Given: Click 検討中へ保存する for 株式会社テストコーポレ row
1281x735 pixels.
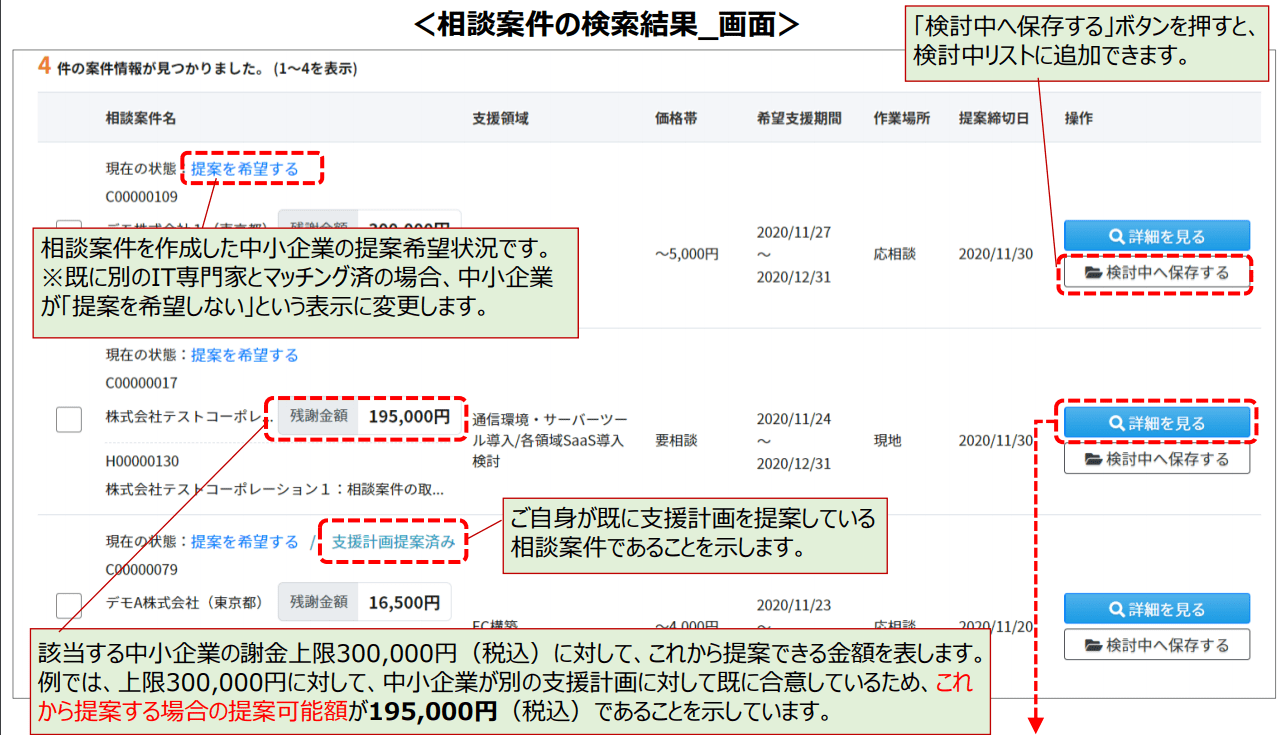Looking at the screenshot, I should click(1157, 459).
